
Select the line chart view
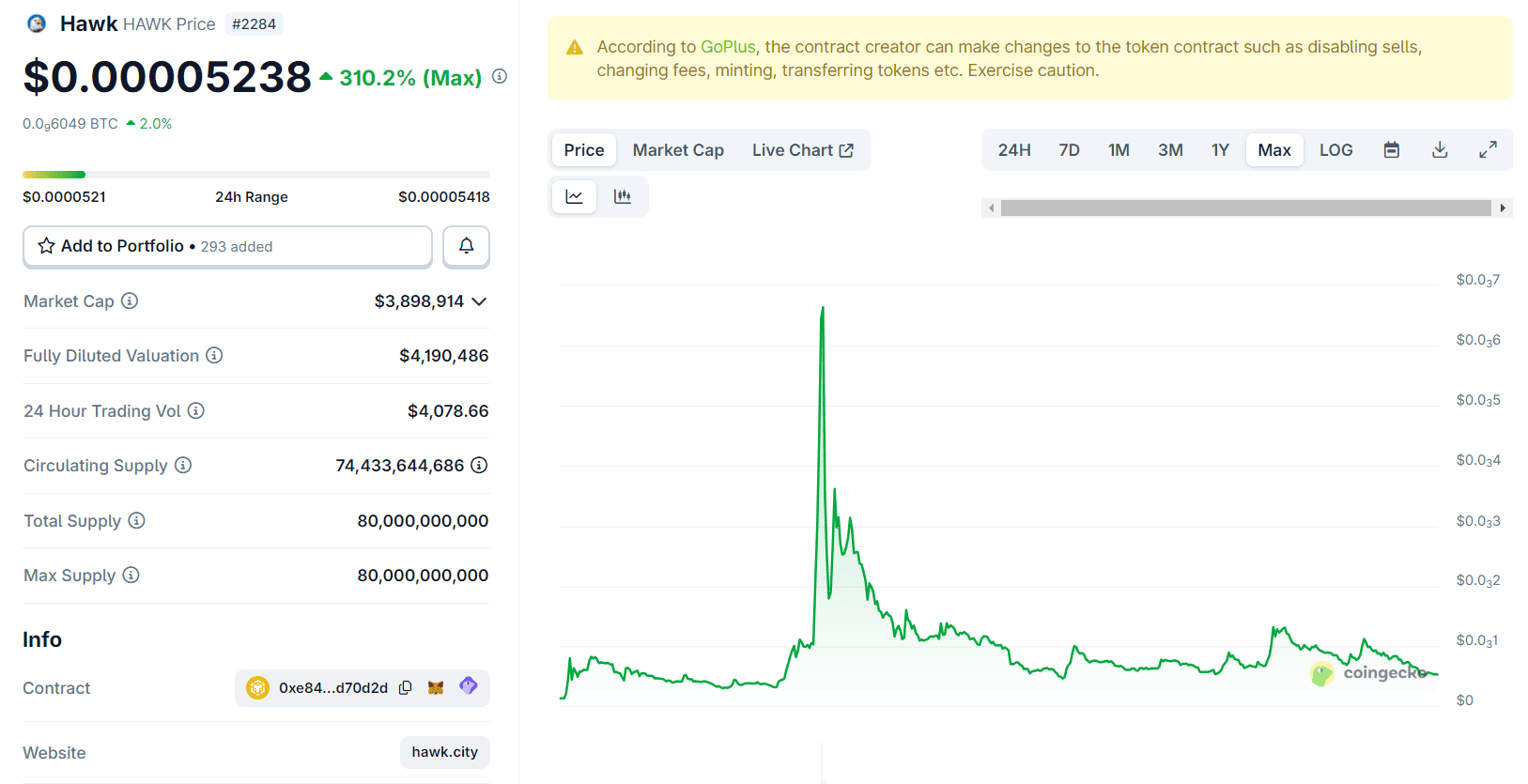(574, 196)
